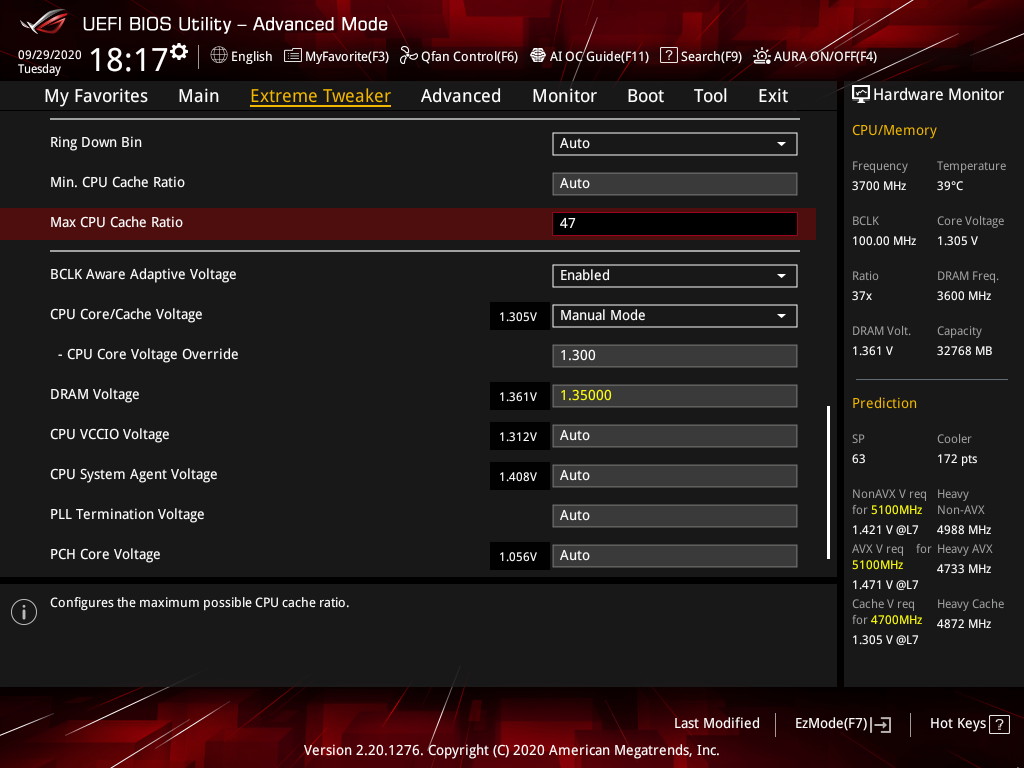Click the 172 pts cooler score
This screenshot has height=768, width=1024.
(x=957, y=459)
